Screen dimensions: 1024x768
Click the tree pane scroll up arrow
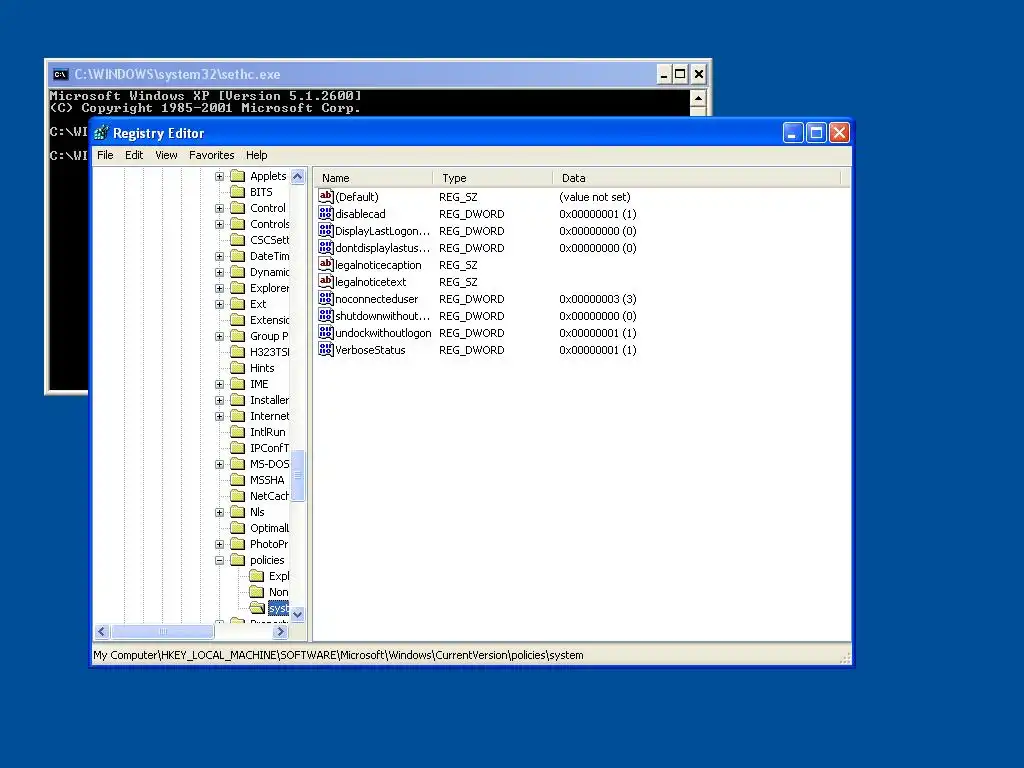pyautogui.click(x=298, y=176)
